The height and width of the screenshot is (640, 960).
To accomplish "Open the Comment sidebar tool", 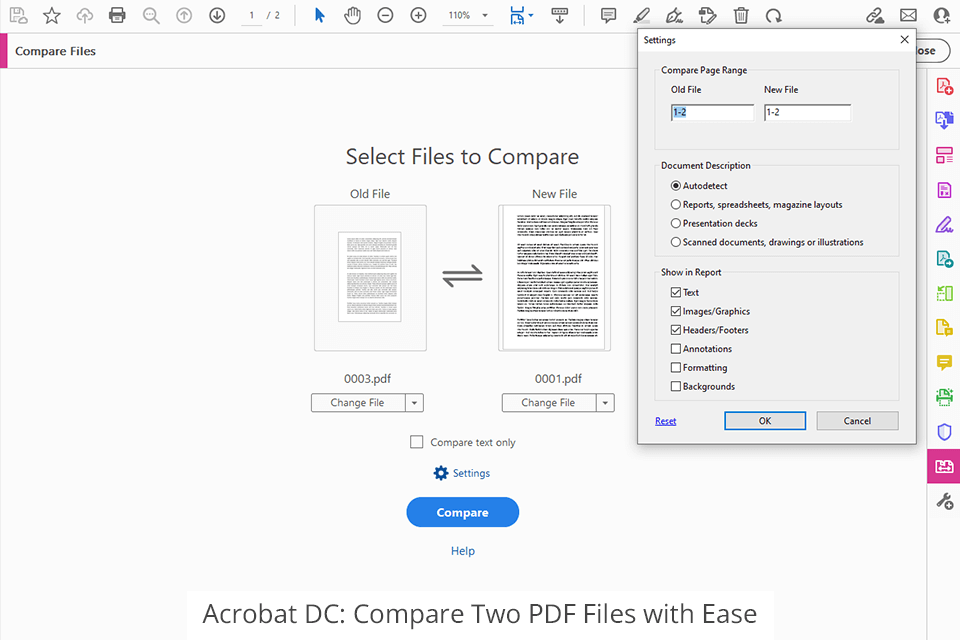I will [x=944, y=363].
